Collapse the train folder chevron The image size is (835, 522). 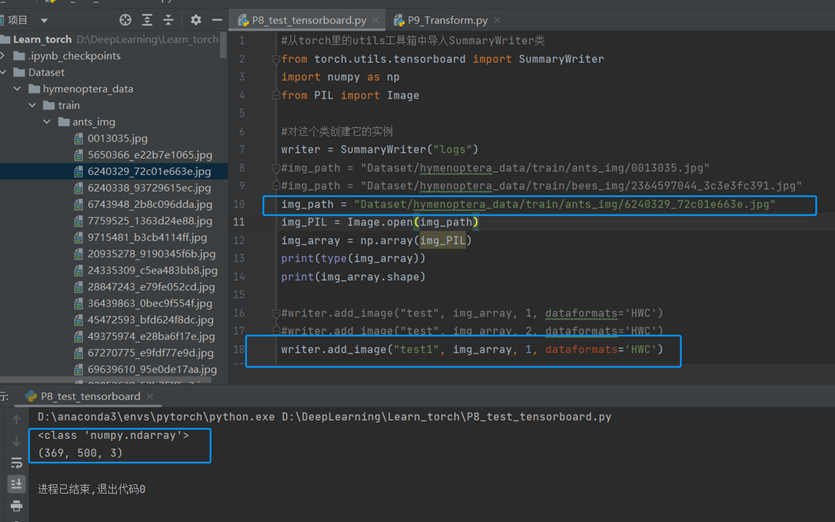32,105
